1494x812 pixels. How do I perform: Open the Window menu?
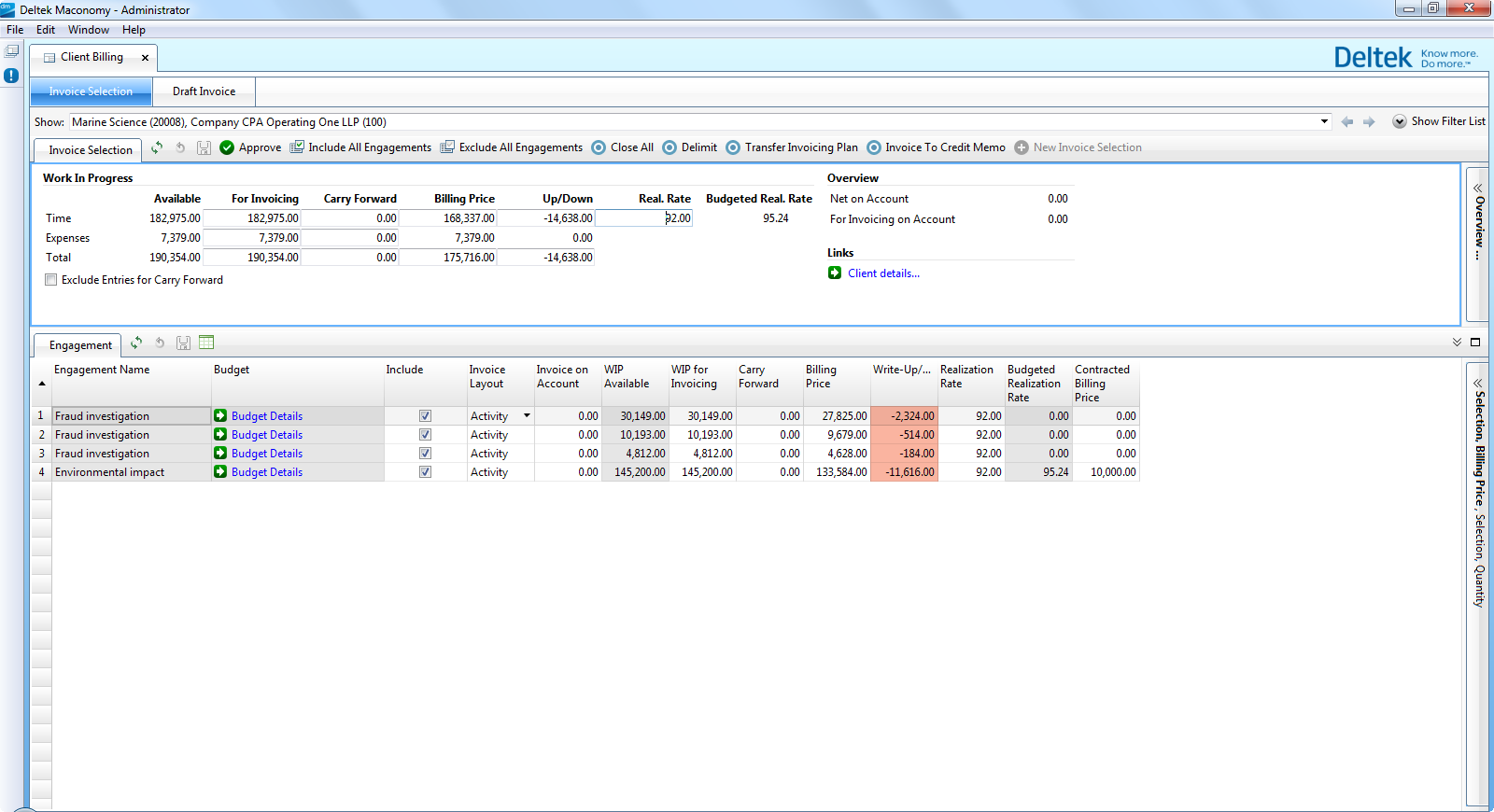click(88, 30)
